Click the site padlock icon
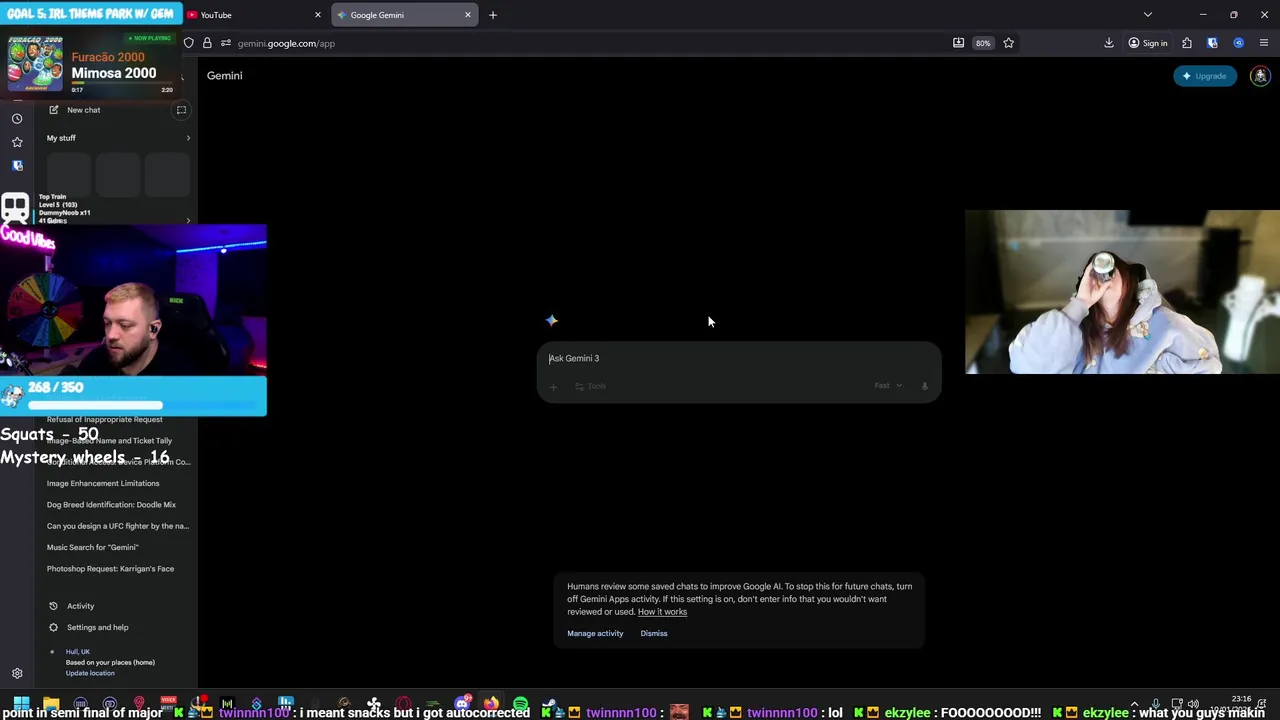1280x720 pixels. [x=207, y=43]
